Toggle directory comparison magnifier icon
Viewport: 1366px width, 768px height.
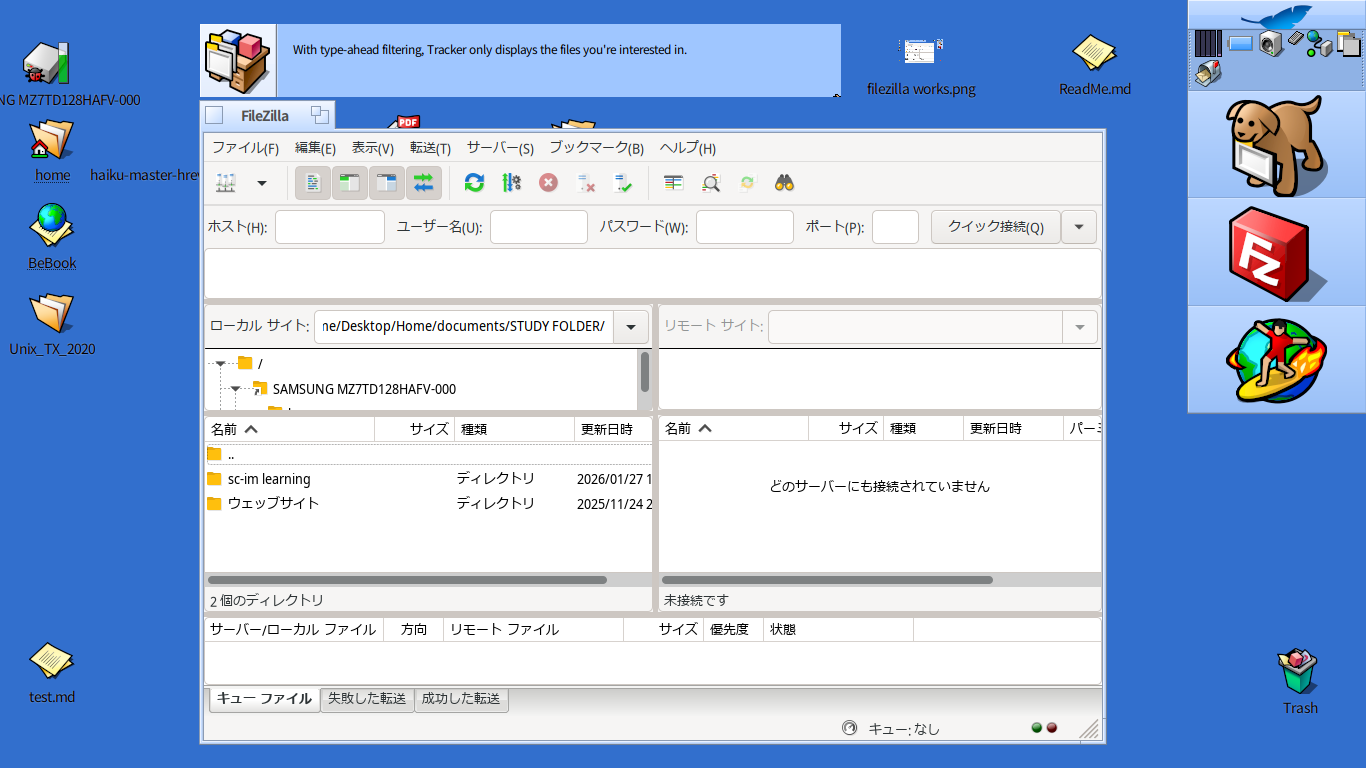coord(711,183)
